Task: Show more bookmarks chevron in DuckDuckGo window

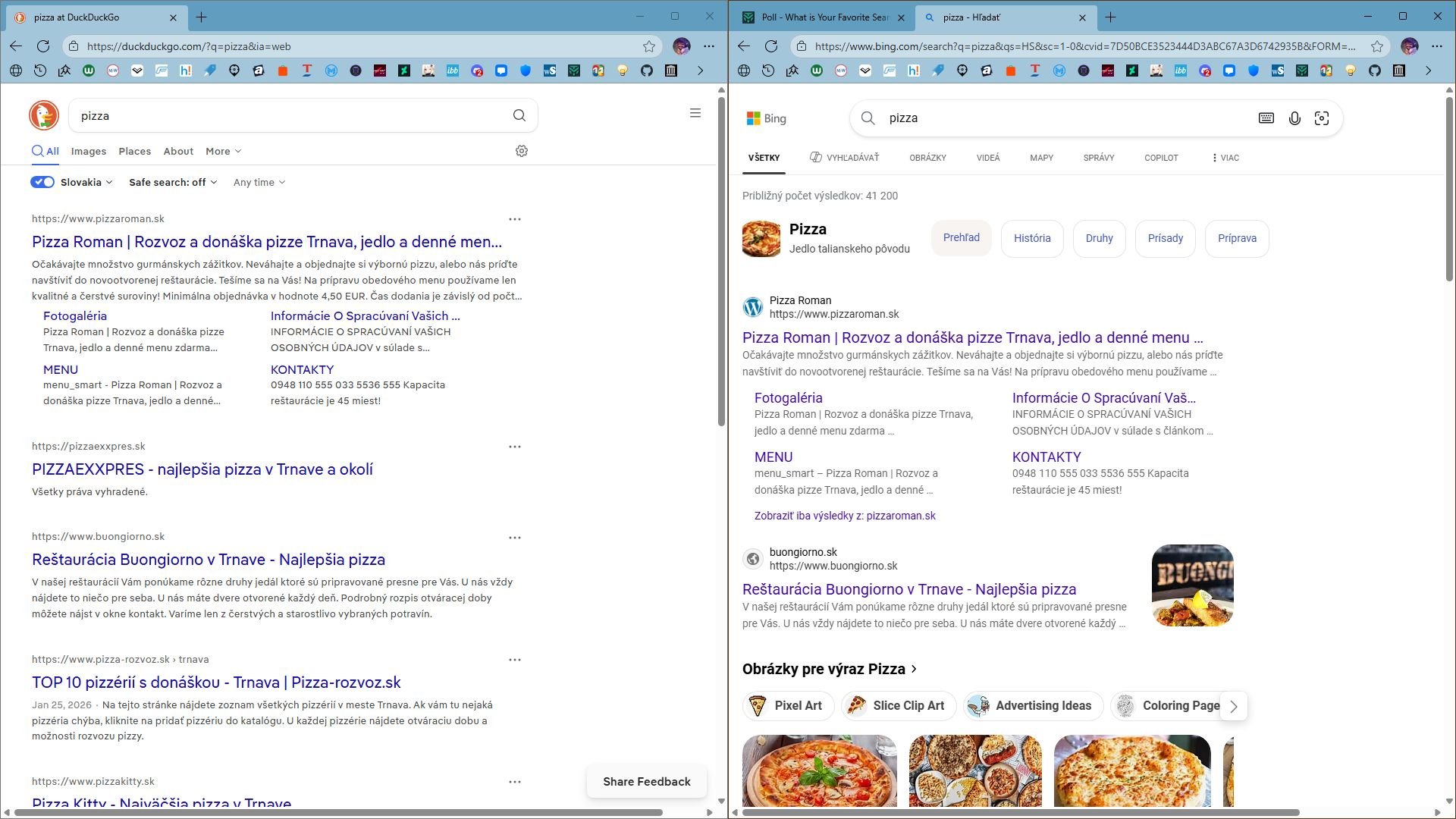Action: 700,71
